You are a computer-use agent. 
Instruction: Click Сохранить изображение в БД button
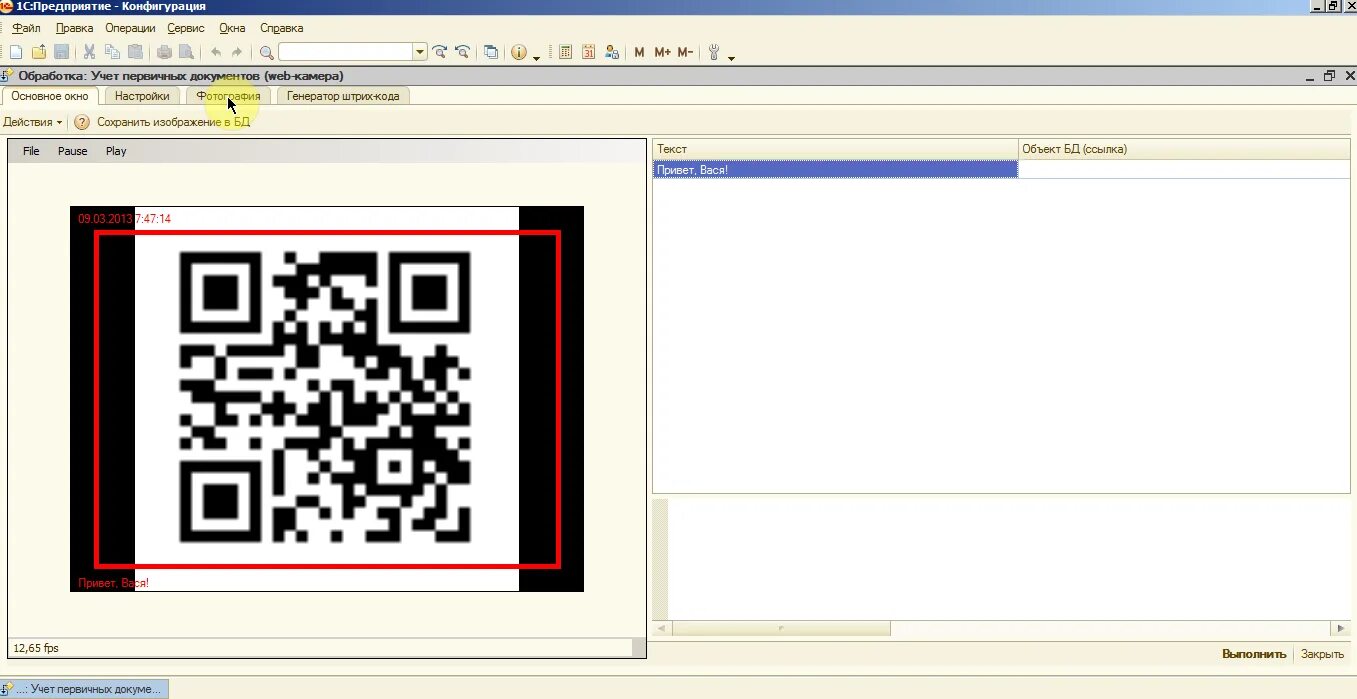coord(173,122)
